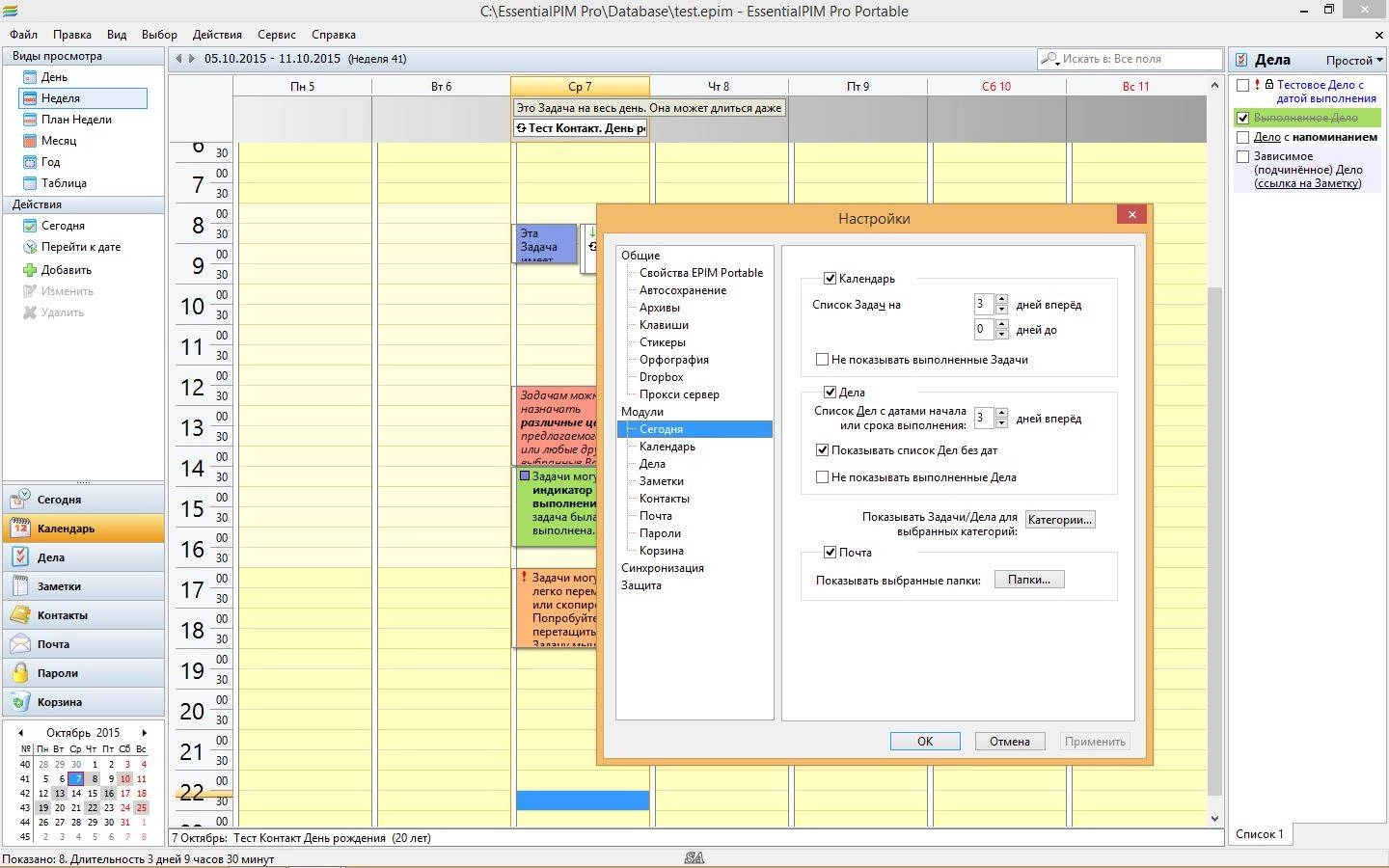1389x868 pixels.
Task: Increase дней вперёд for Дел list
Action: 1001,414
